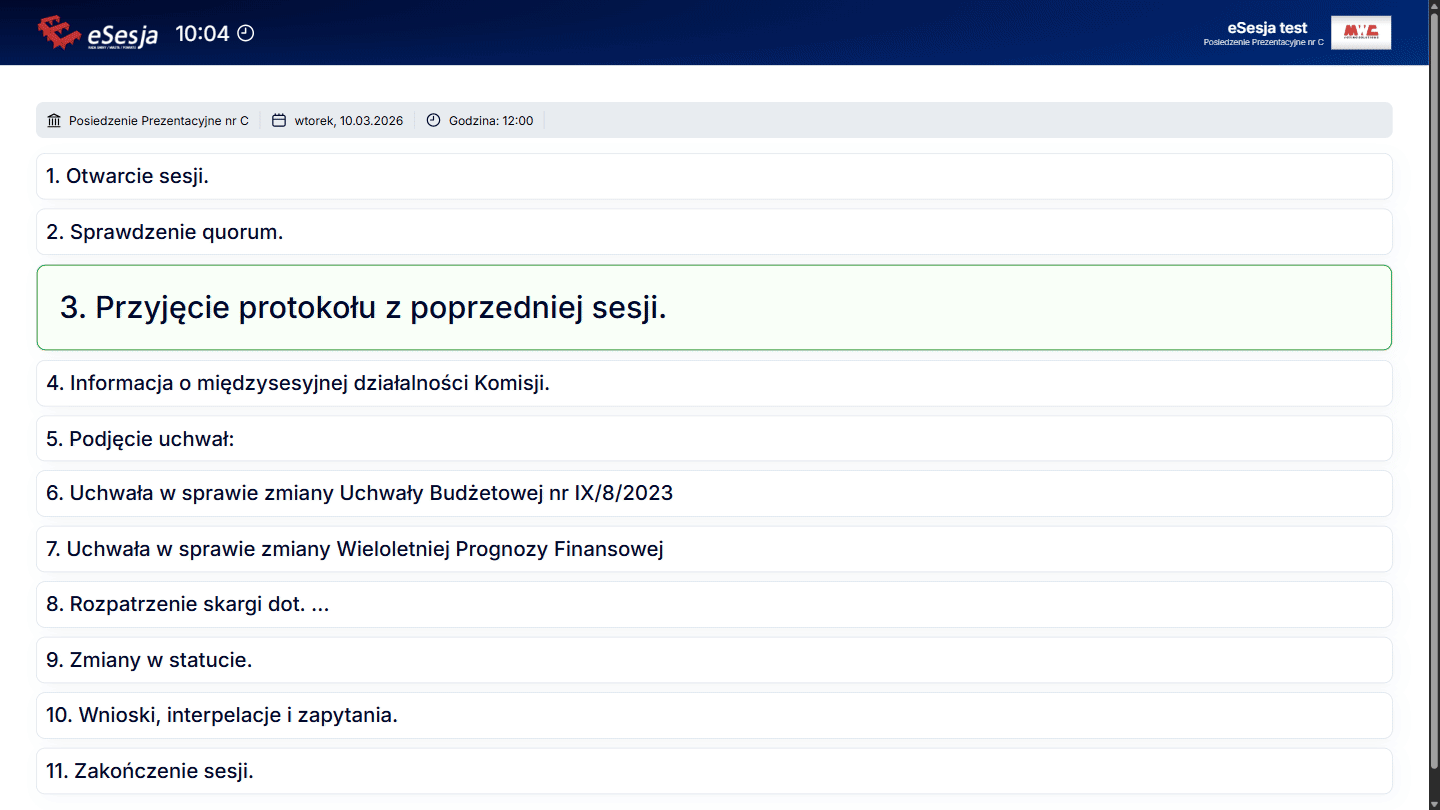Click the eSesja test account name
This screenshot has width=1440, height=810.
tap(1267, 28)
